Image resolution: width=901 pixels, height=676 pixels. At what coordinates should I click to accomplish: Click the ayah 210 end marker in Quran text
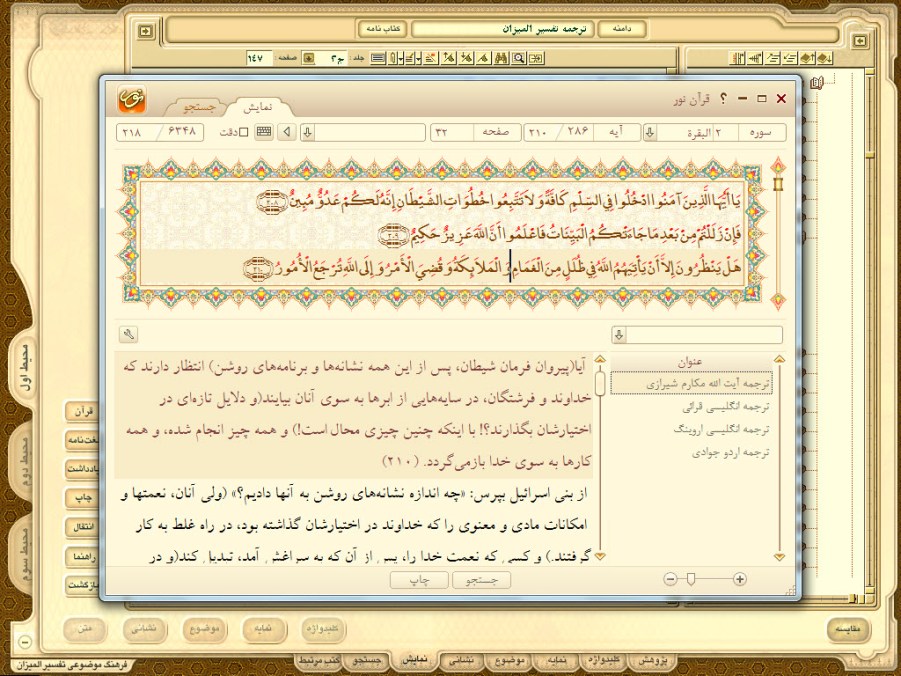pyautogui.click(x=258, y=268)
